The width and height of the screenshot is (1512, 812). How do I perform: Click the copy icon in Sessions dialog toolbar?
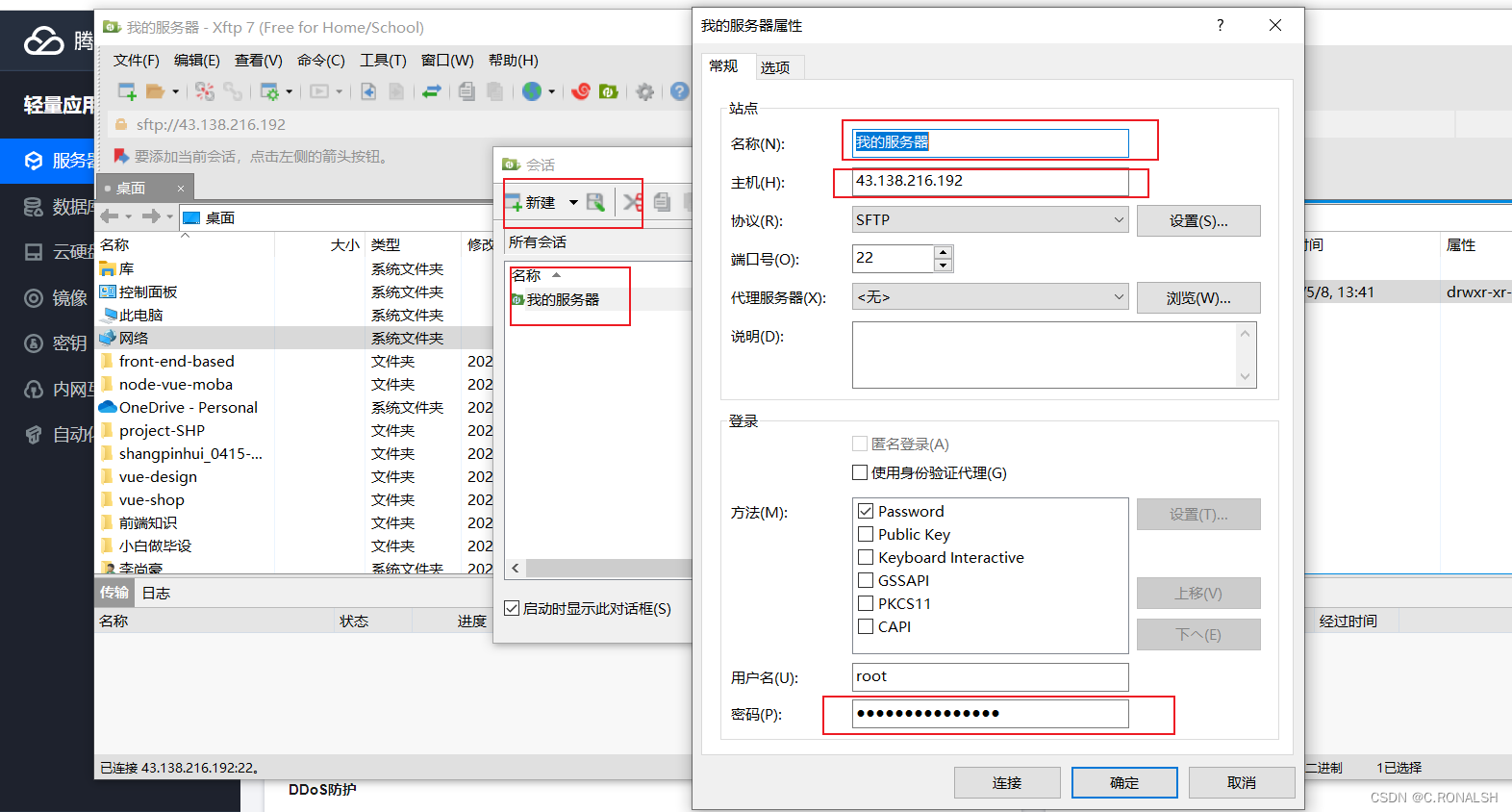click(662, 202)
